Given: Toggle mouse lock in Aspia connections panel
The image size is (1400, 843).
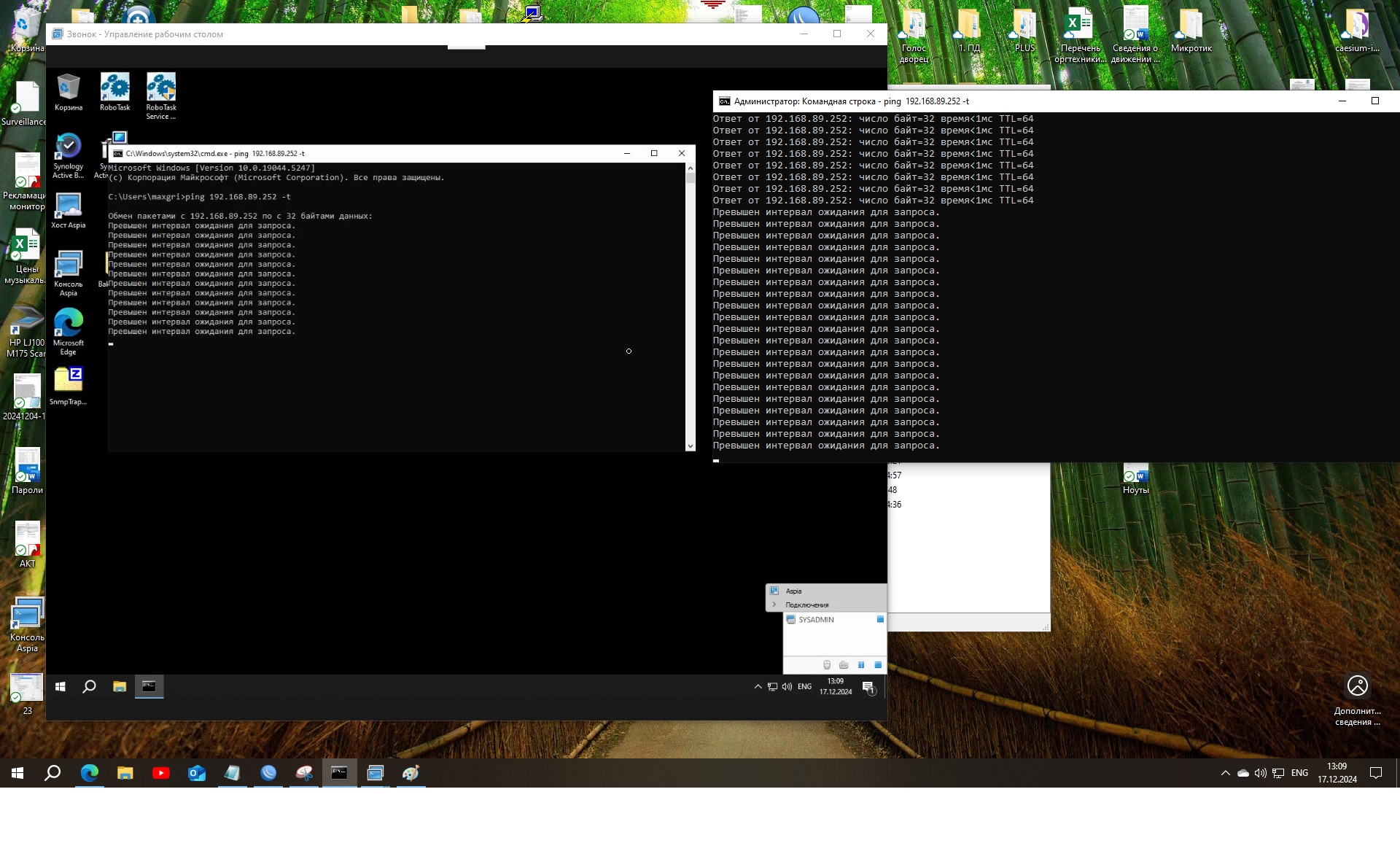Looking at the screenshot, I should coord(827,665).
